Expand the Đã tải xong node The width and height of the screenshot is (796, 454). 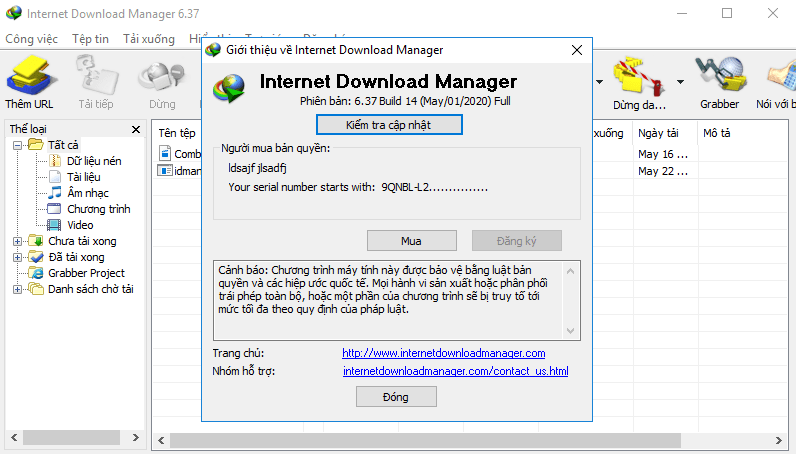17,257
